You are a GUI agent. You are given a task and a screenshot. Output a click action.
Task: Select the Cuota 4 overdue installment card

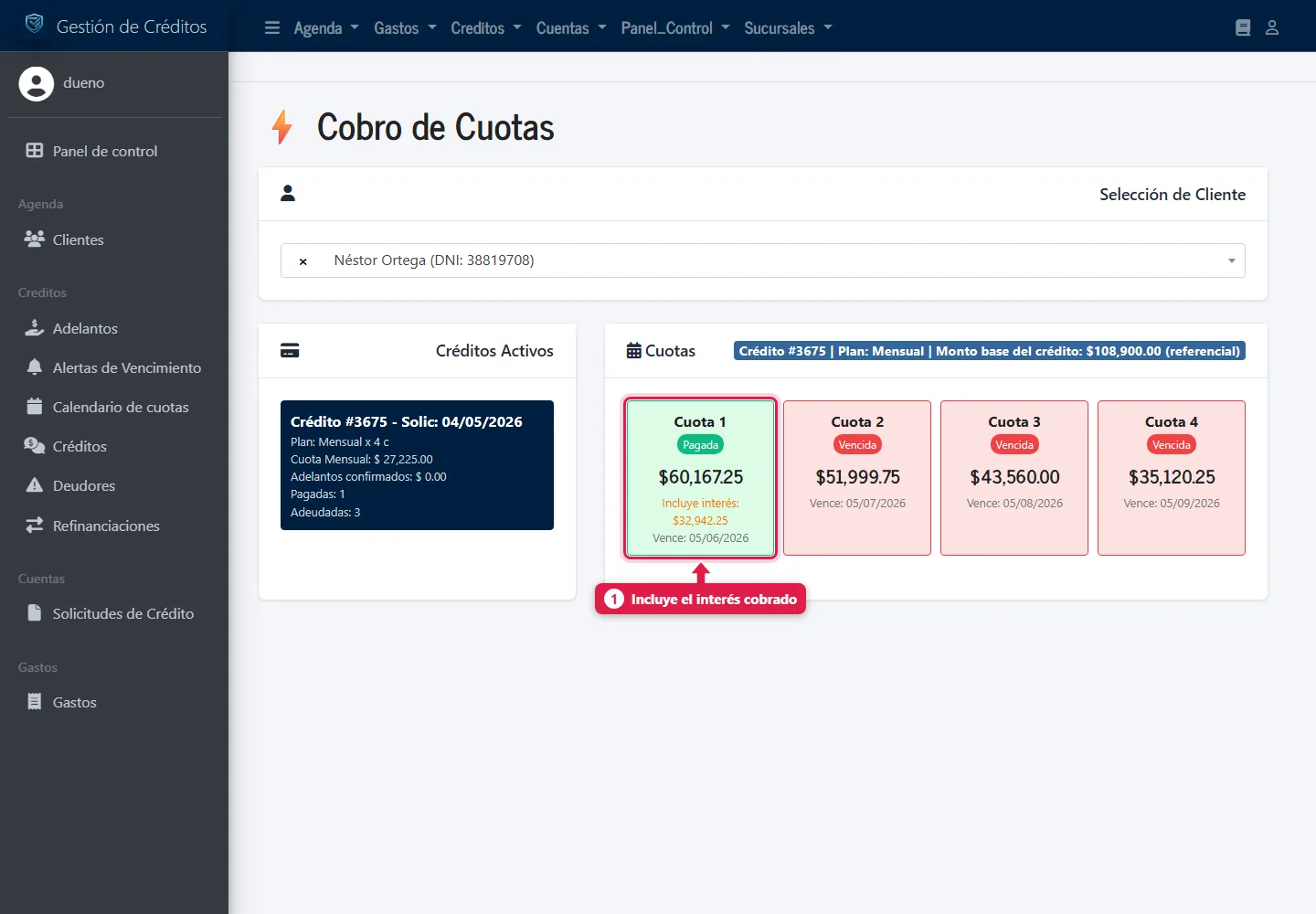pos(1172,478)
